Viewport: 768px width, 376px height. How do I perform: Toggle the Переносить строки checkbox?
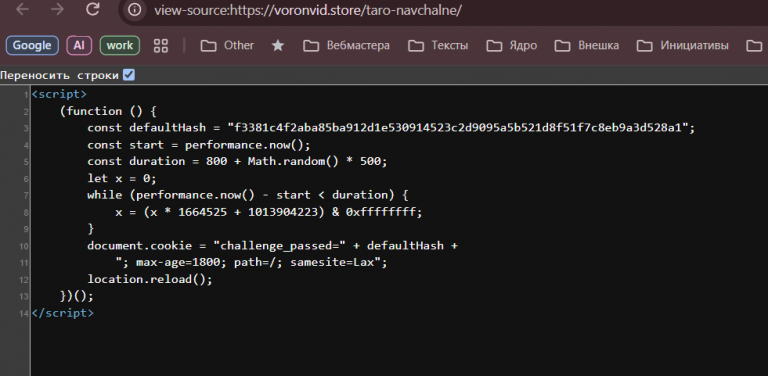pos(129,75)
